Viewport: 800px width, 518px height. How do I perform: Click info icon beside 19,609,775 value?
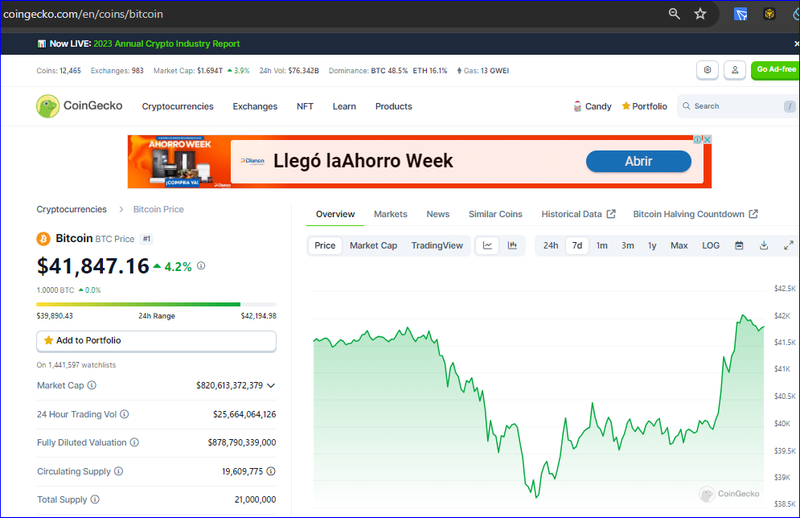coord(271,471)
